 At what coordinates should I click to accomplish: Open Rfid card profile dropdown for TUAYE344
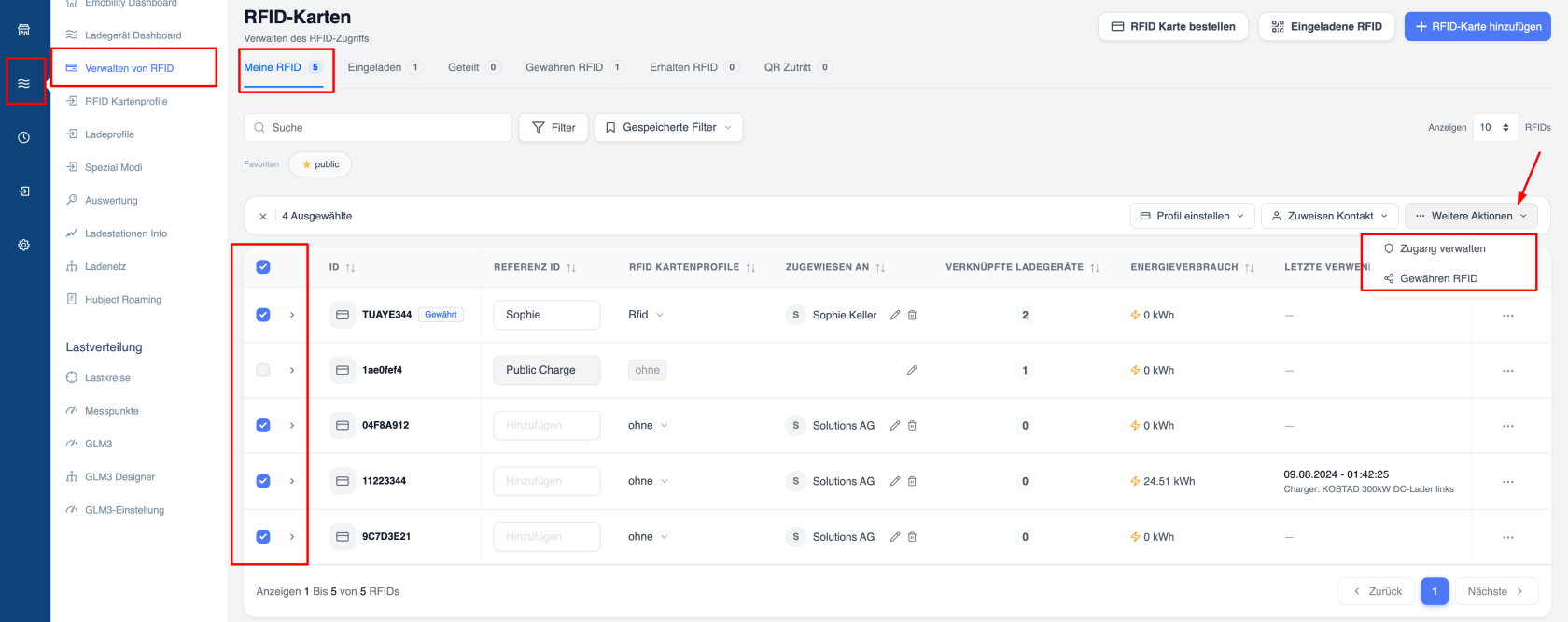tap(646, 315)
